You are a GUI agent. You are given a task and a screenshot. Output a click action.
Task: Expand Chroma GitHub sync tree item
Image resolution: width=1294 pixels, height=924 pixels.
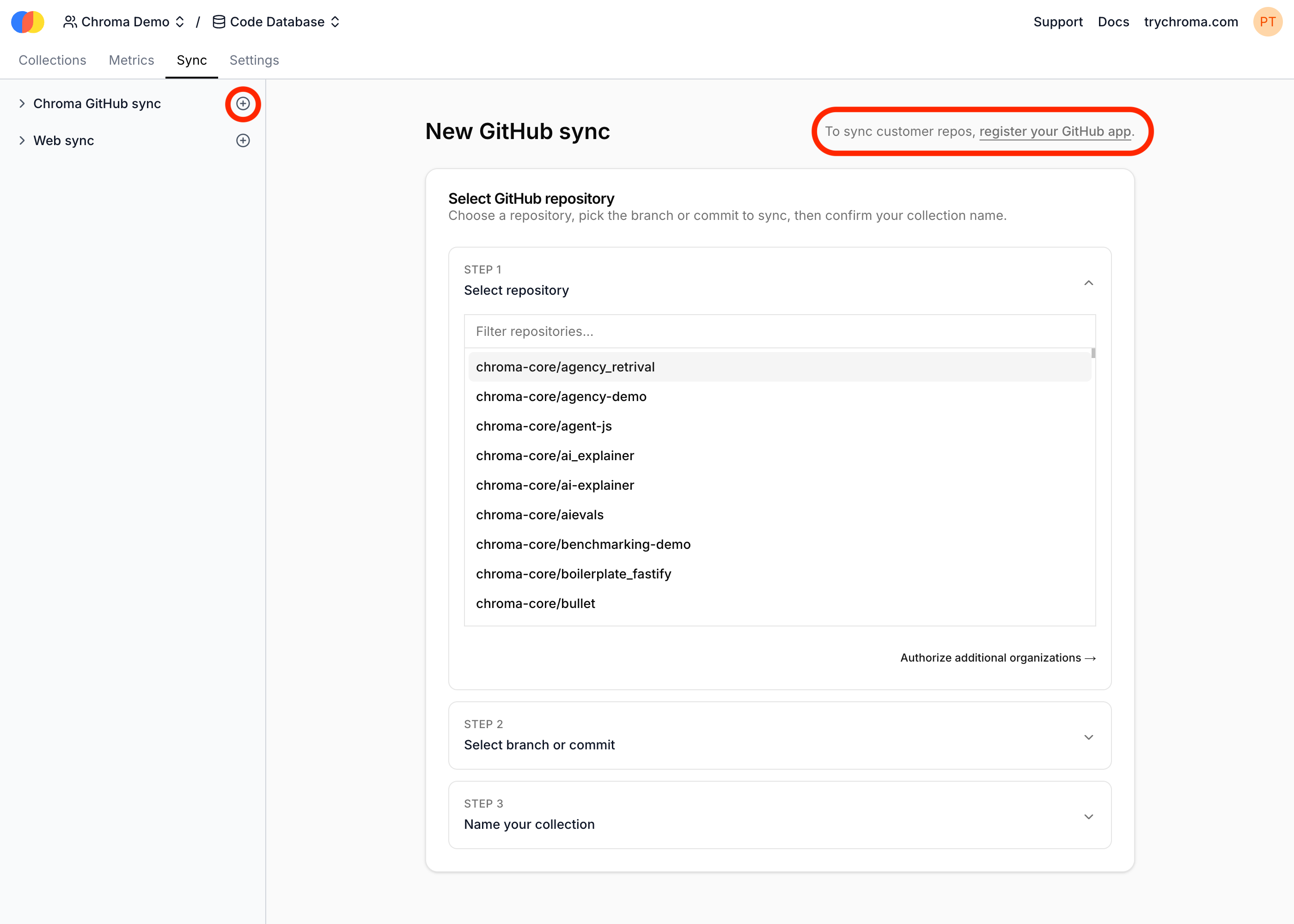(22, 103)
